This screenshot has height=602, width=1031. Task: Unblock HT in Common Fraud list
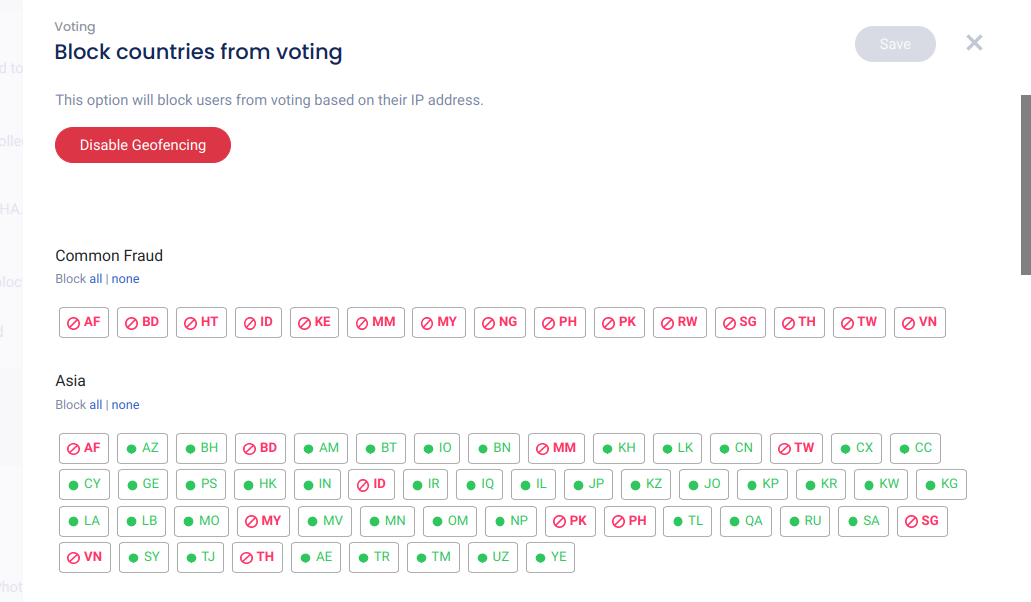(201, 322)
